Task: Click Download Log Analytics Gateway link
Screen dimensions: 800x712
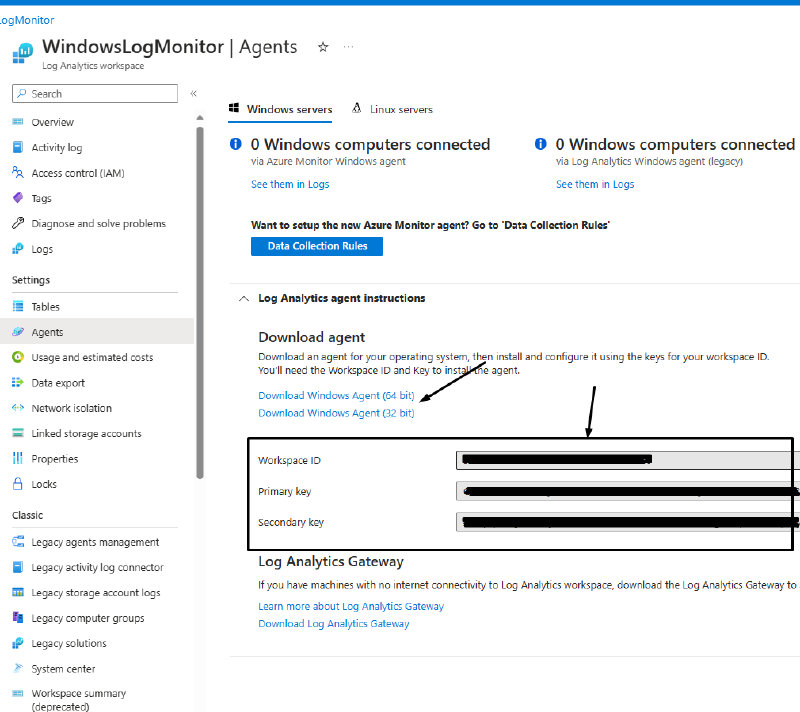Action: tap(333, 624)
